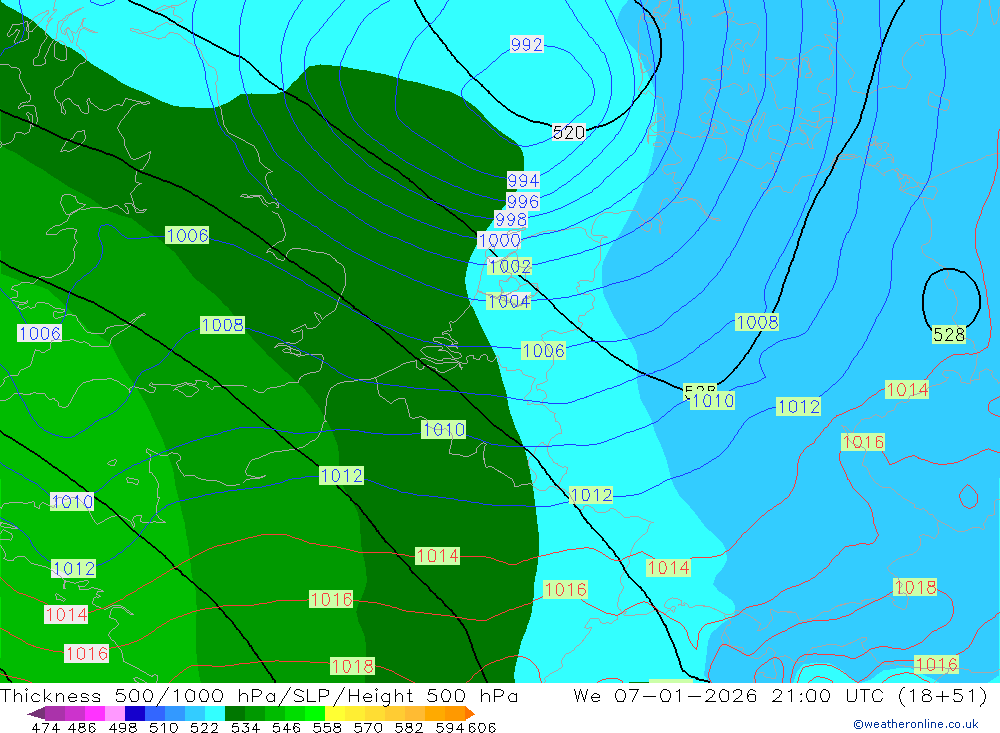The image size is (1000, 733).
Task: Select the 1002 isobar label
Action: click(510, 266)
